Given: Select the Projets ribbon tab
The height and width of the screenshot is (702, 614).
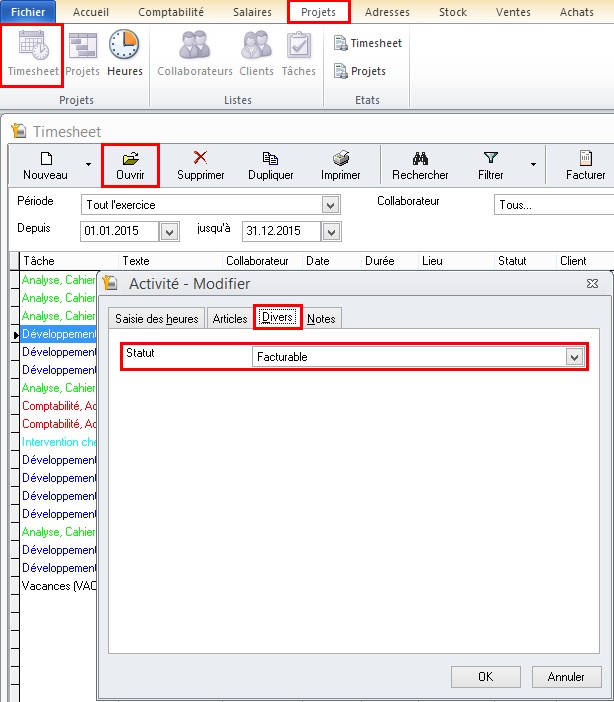Looking at the screenshot, I should (318, 12).
